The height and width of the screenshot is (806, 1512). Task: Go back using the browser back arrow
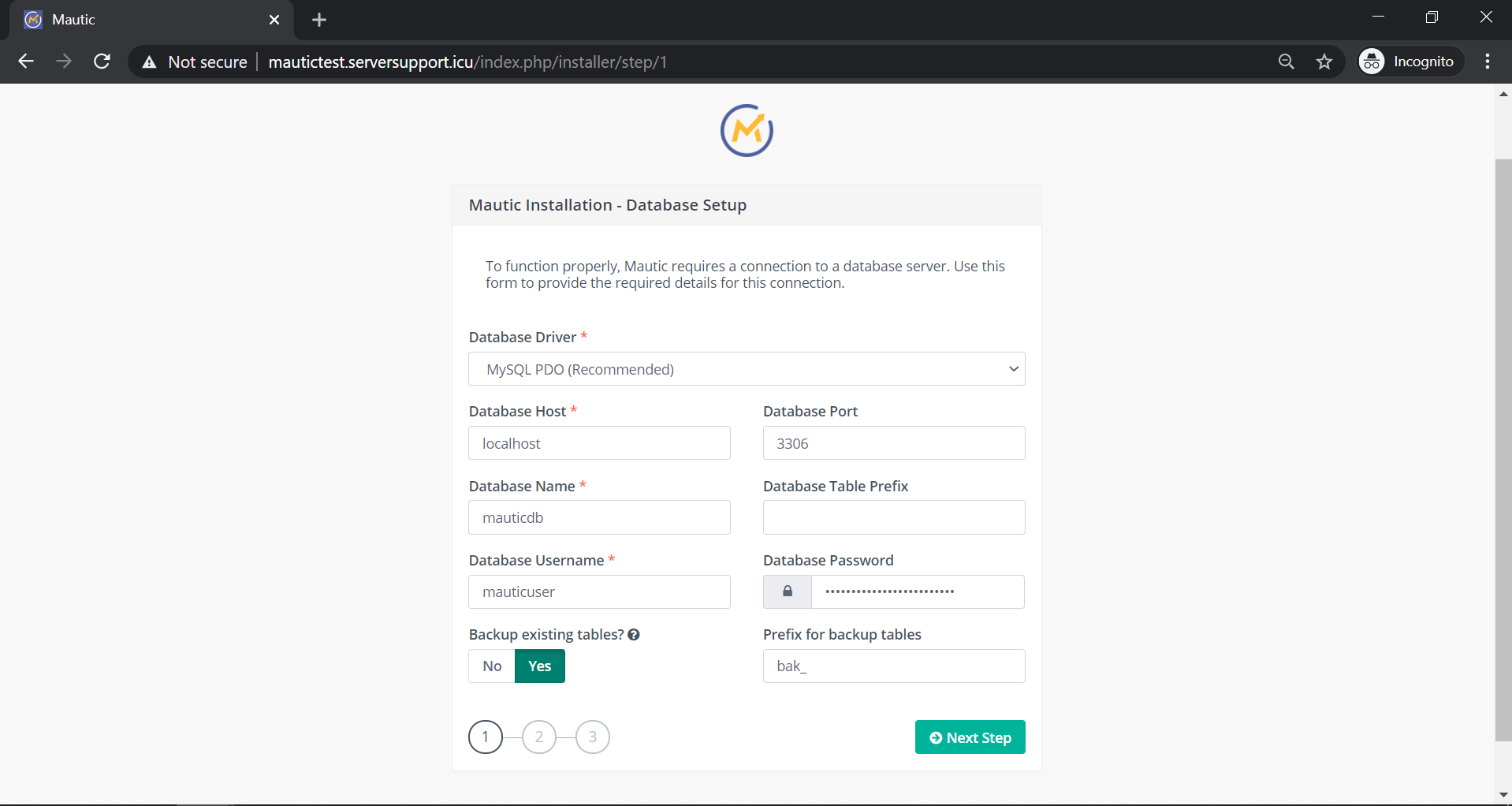tap(26, 62)
